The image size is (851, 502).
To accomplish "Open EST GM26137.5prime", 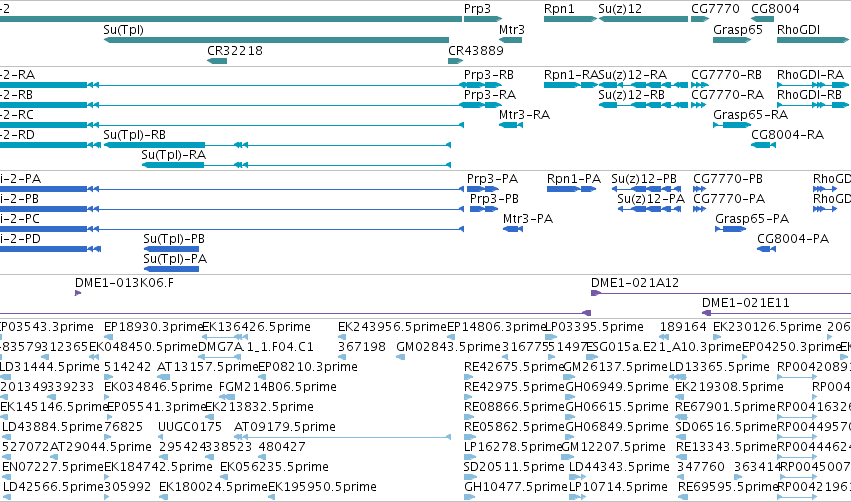I will click(x=615, y=367).
